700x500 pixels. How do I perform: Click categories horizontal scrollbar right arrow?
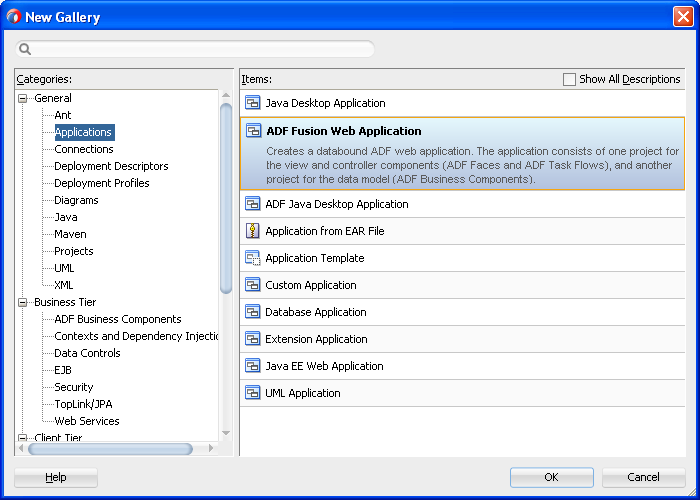[x=211, y=448]
